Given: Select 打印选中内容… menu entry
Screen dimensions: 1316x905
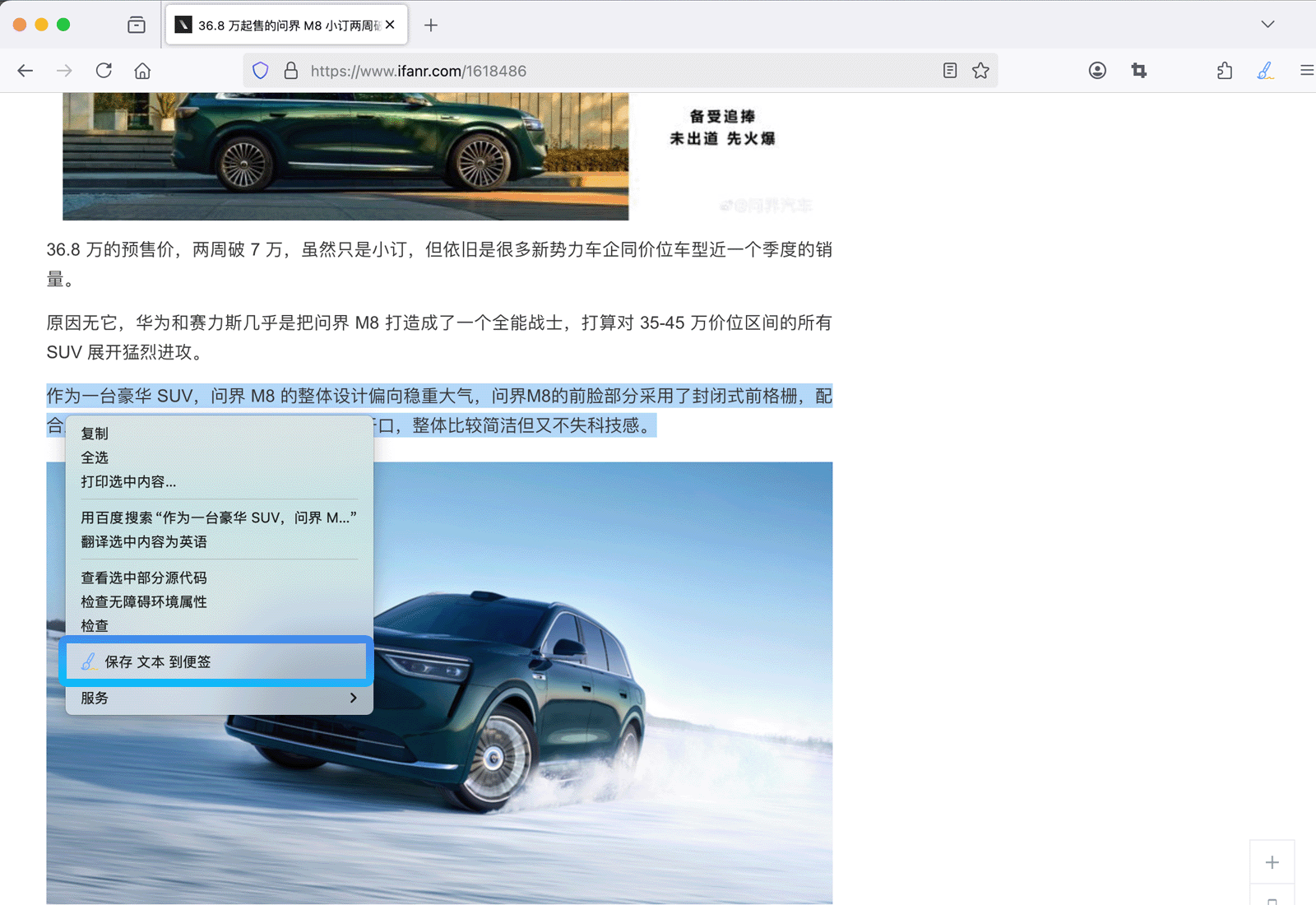Looking at the screenshot, I should pos(219,481).
